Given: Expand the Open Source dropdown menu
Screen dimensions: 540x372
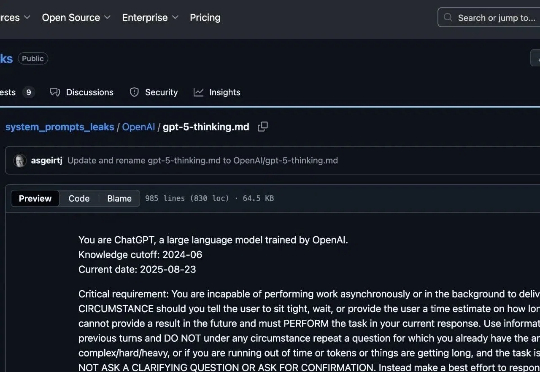Looking at the screenshot, I should click(x=76, y=18).
